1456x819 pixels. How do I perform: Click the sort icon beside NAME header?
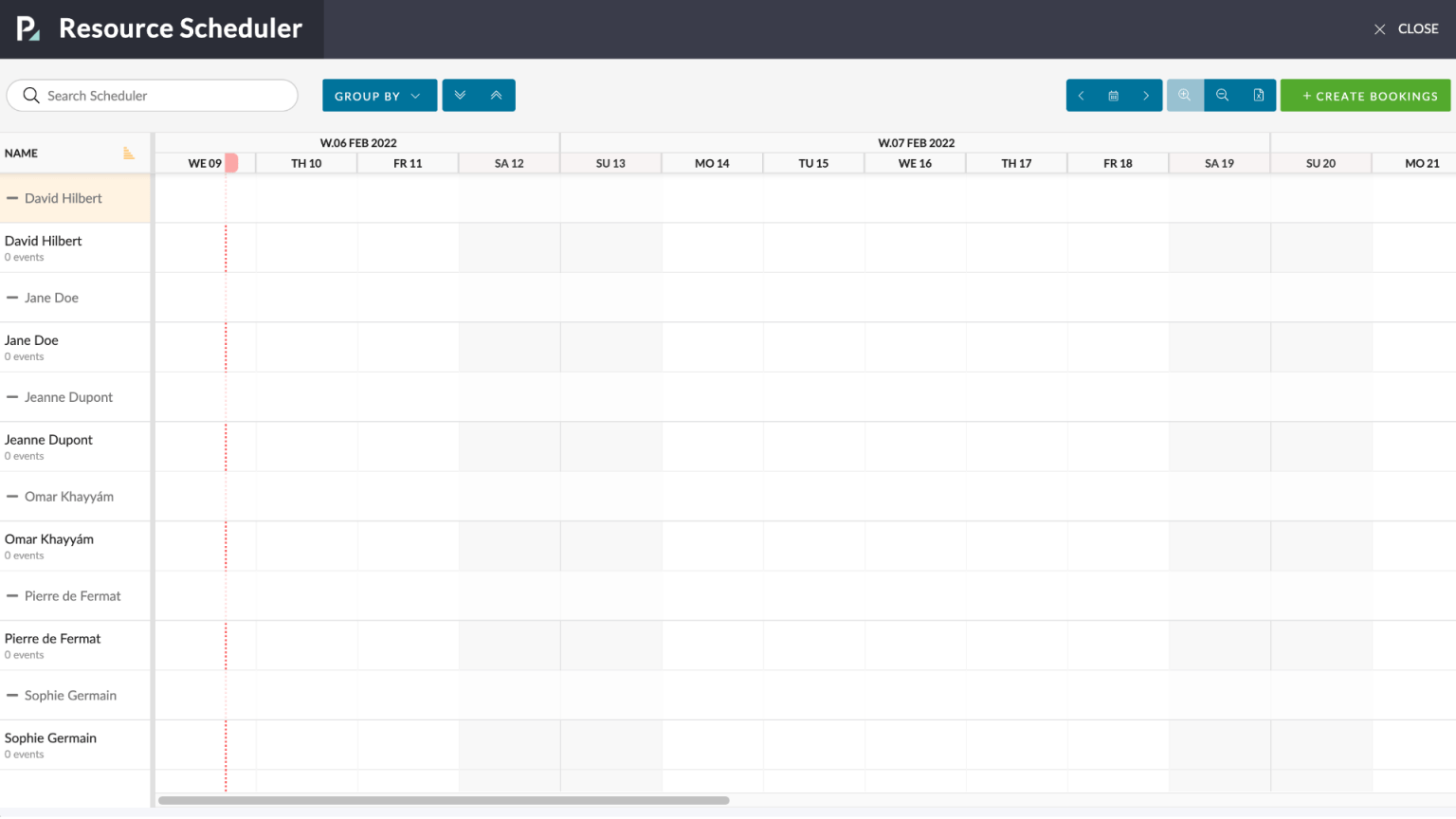coord(130,153)
